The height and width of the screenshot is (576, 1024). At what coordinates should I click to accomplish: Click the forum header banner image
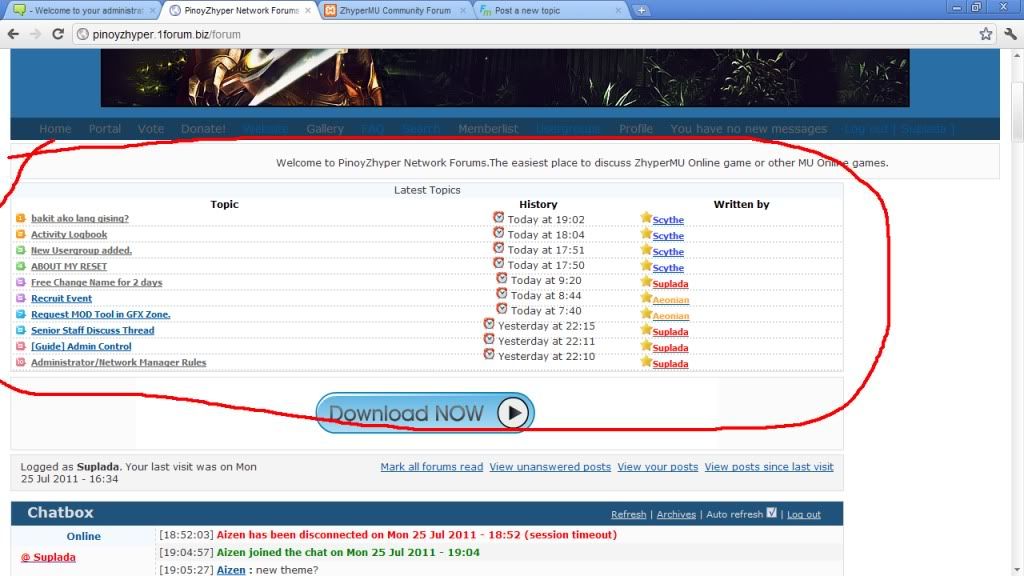click(x=505, y=78)
